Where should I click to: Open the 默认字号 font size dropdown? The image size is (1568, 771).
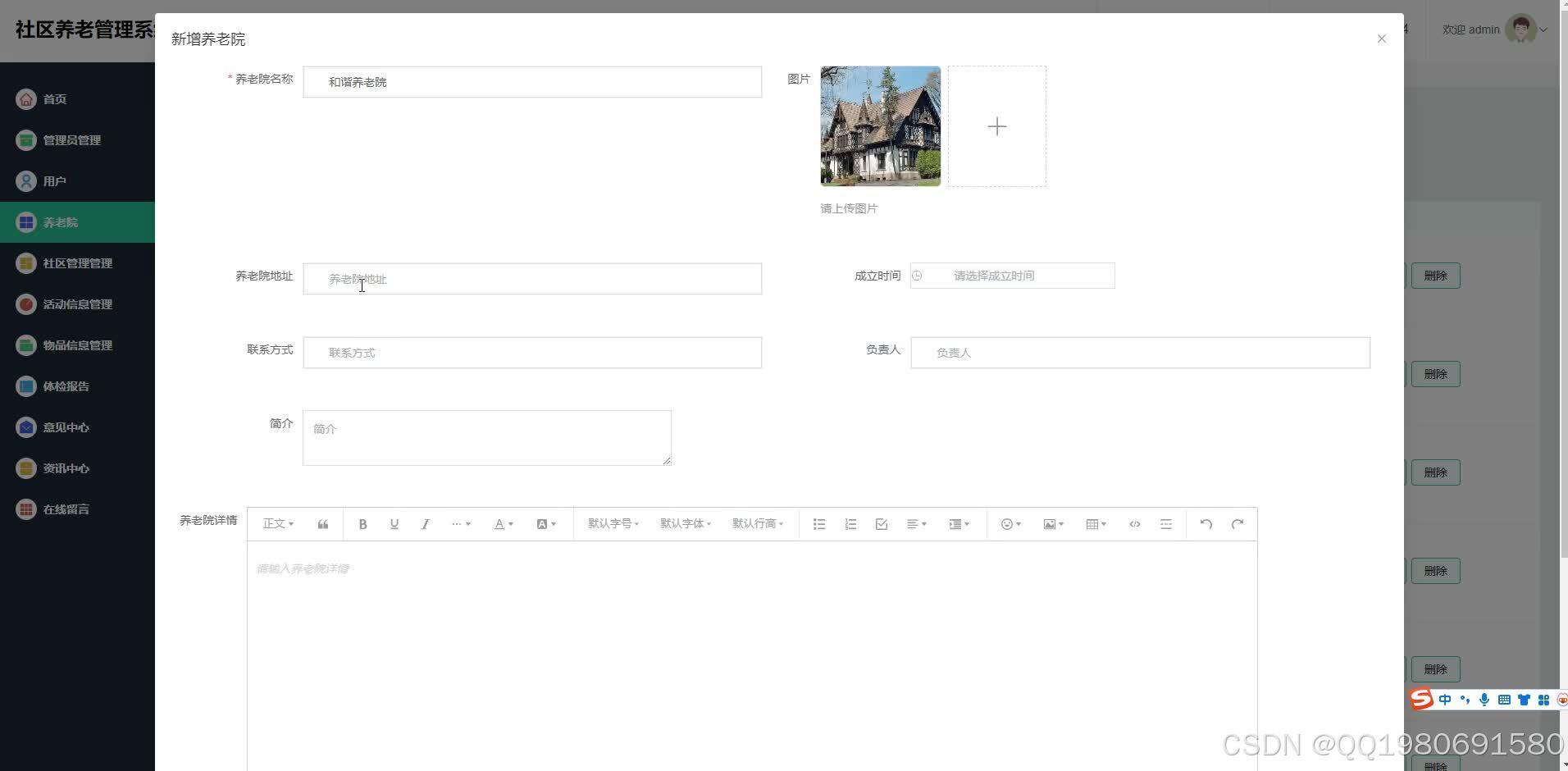click(613, 523)
